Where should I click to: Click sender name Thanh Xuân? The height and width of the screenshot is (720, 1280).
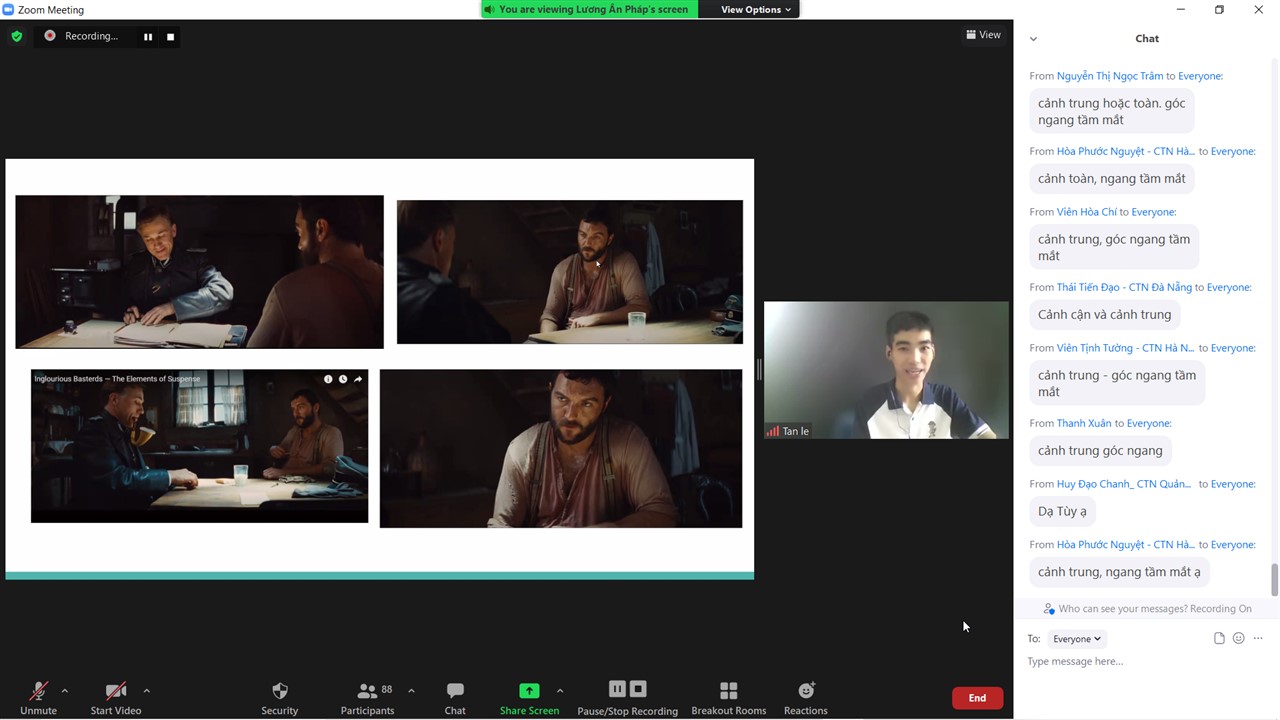click(x=1084, y=424)
